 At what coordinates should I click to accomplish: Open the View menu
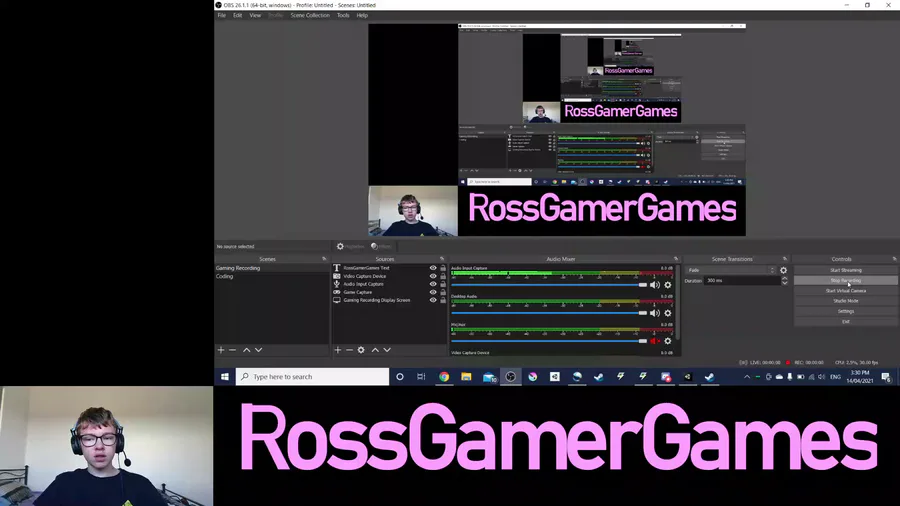[255, 15]
